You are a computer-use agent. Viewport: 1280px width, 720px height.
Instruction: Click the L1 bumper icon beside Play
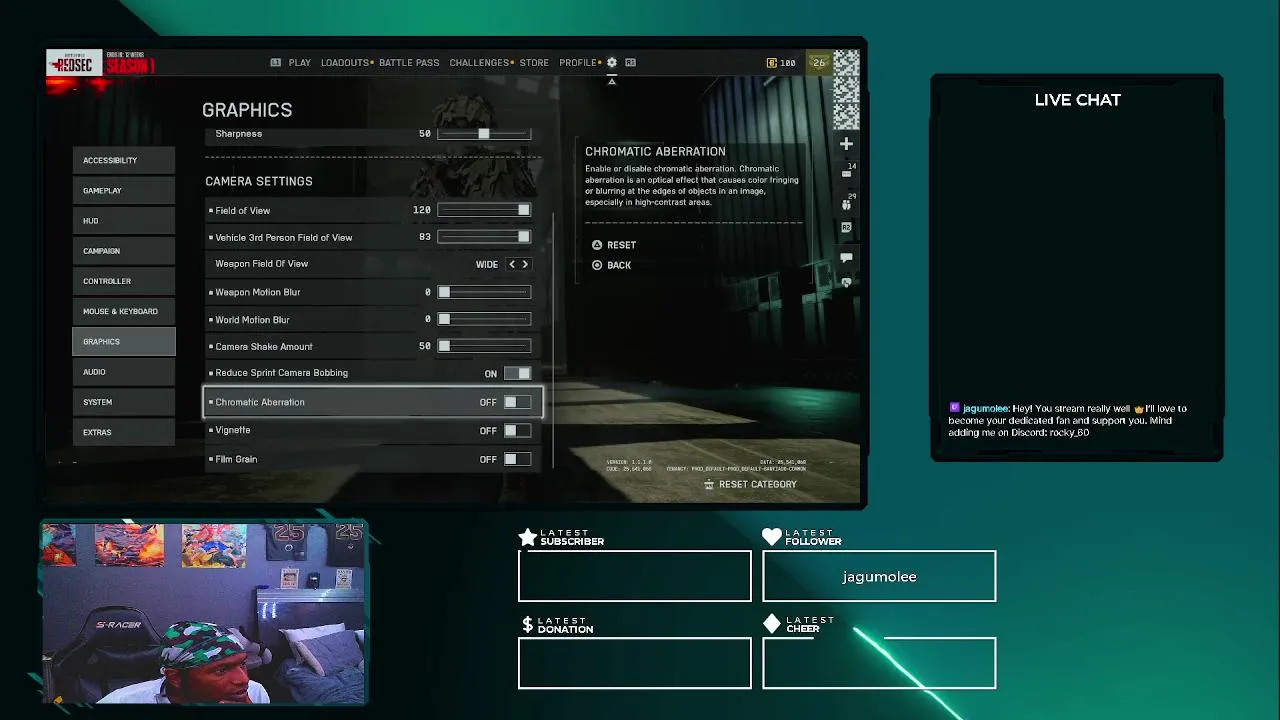click(276, 62)
